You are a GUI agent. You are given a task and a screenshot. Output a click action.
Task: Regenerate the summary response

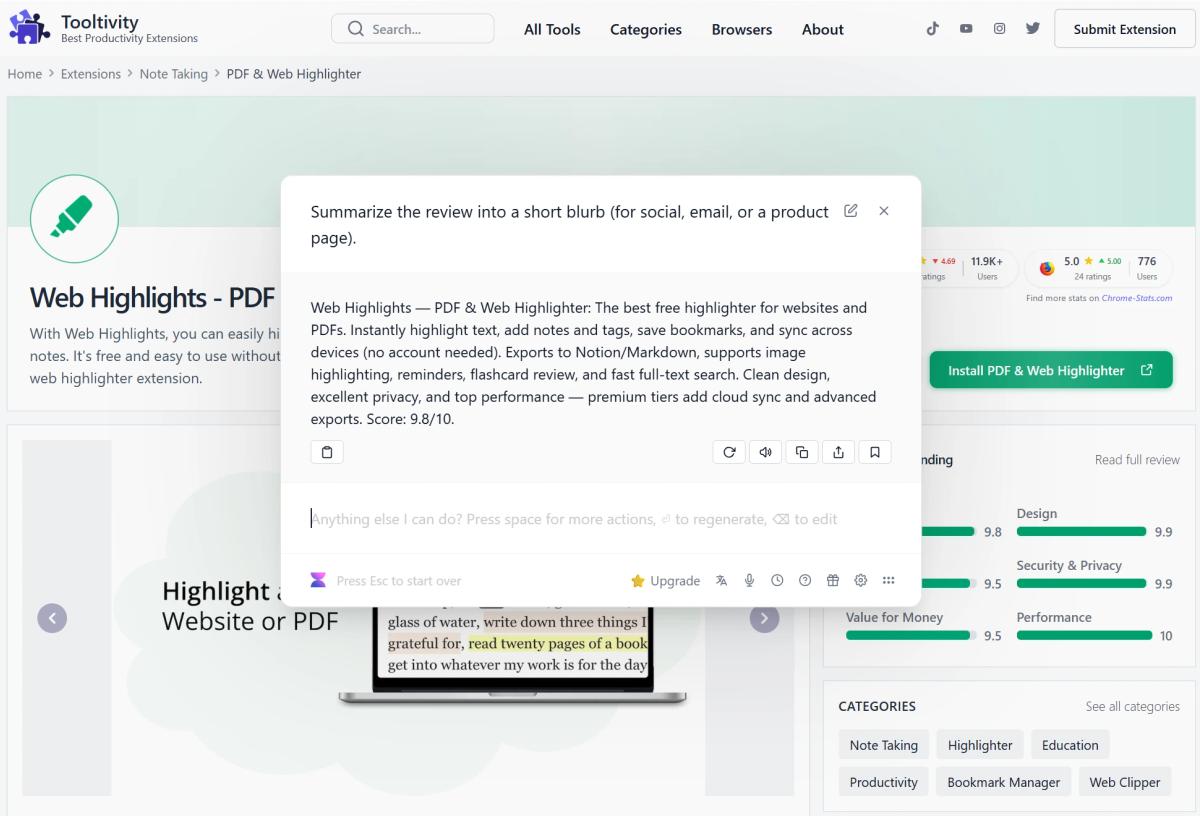[x=729, y=452]
